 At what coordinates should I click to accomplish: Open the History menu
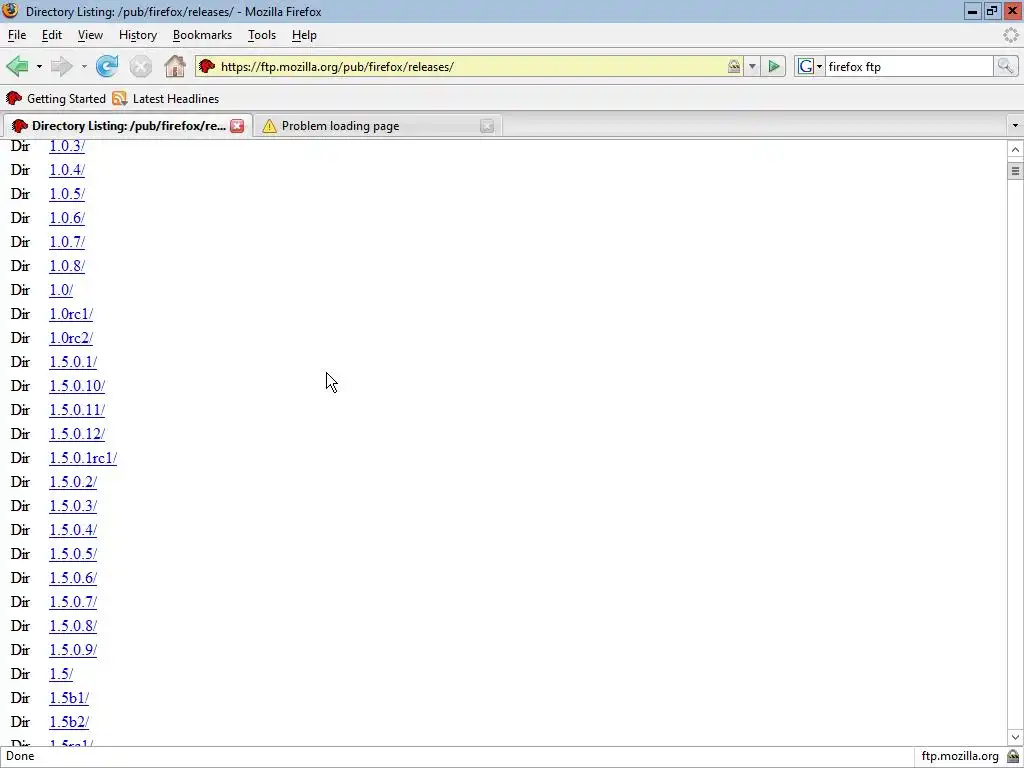pyautogui.click(x=138, y=35)
